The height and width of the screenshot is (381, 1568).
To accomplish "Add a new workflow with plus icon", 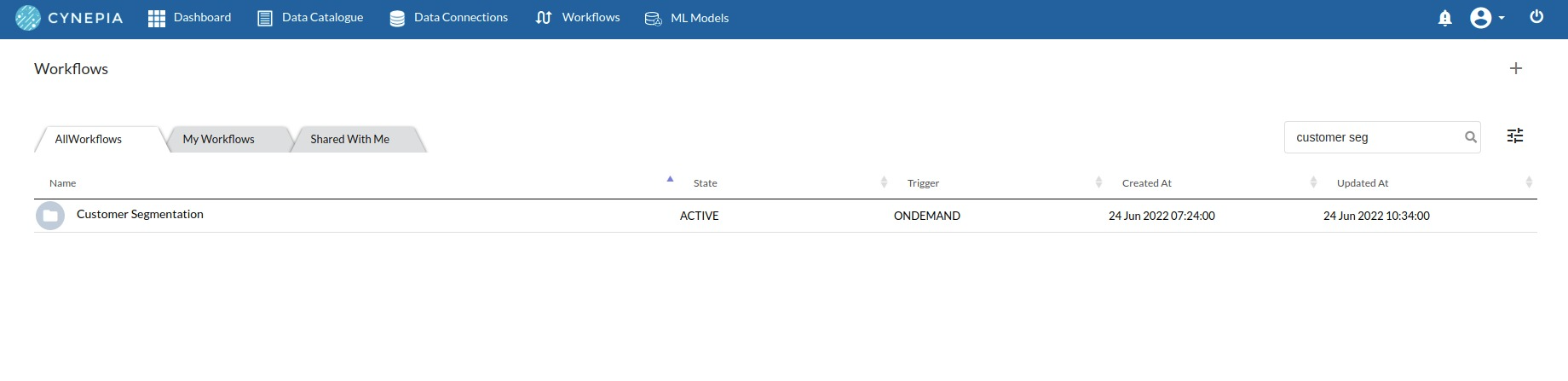I will click(x=1515, y=68).
